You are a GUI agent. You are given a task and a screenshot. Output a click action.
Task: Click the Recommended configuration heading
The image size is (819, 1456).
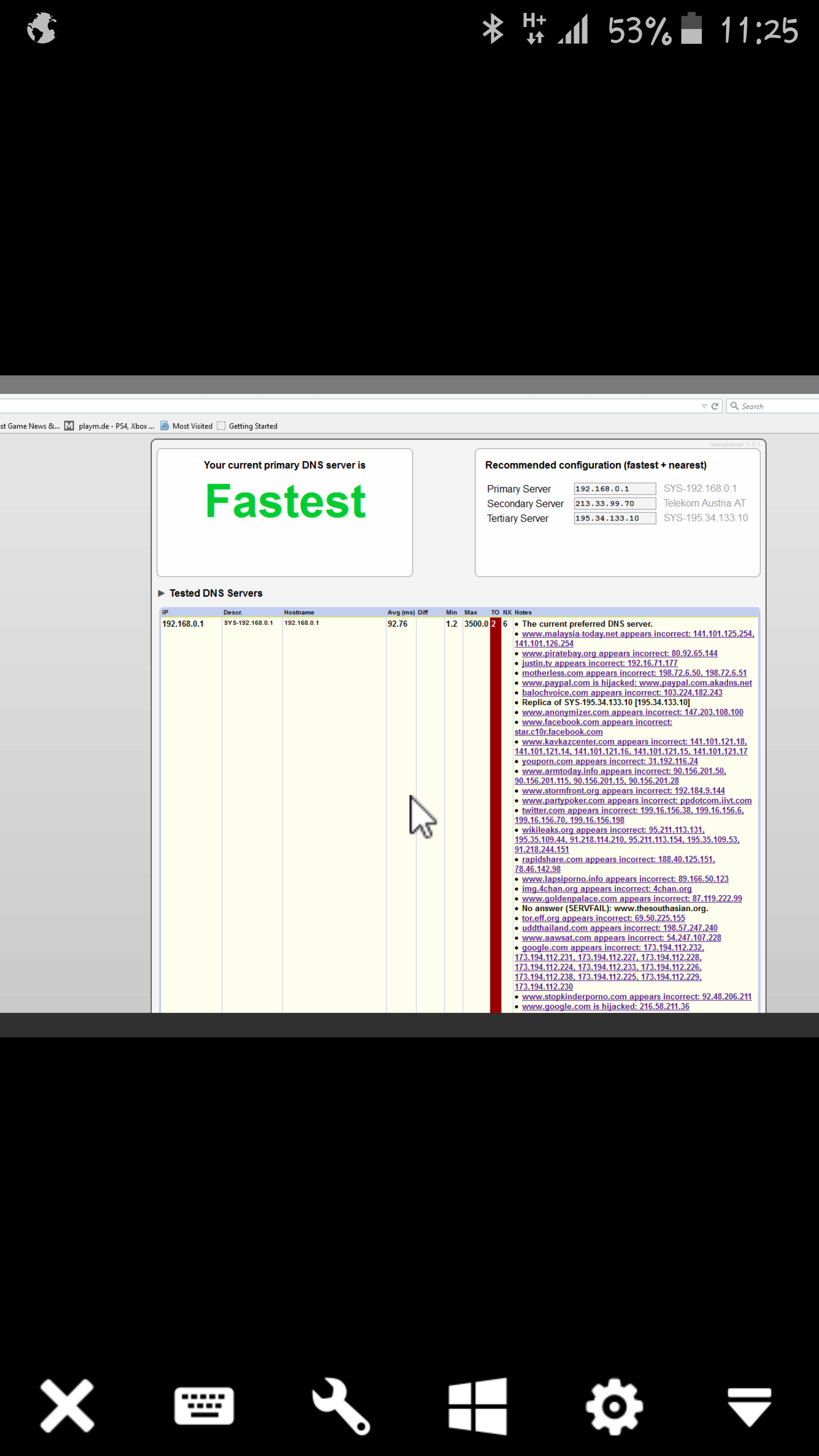(x=595, y=465)
